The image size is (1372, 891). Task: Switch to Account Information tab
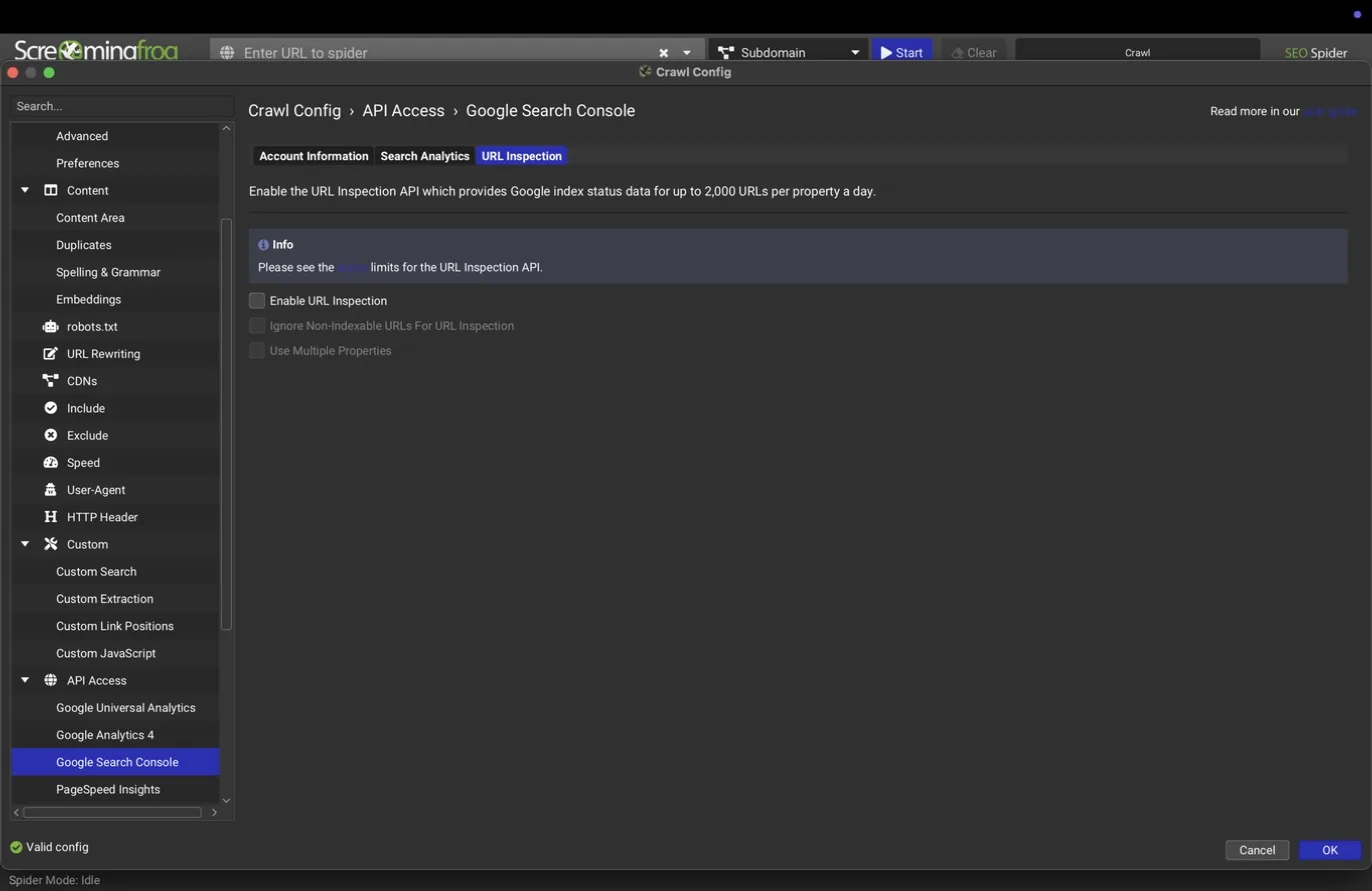pyautogui.click(x=314, y=156)
